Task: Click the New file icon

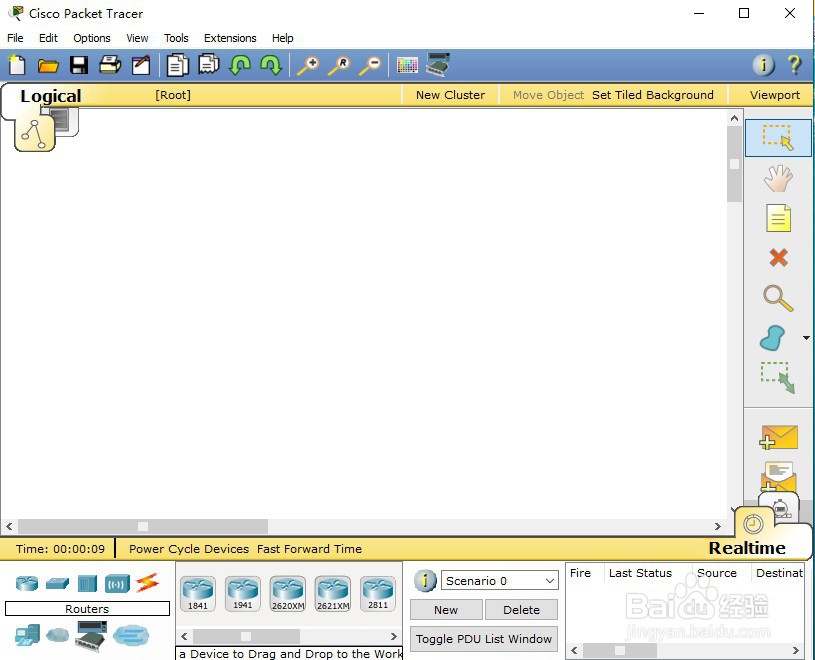Action: coord(17,65)
